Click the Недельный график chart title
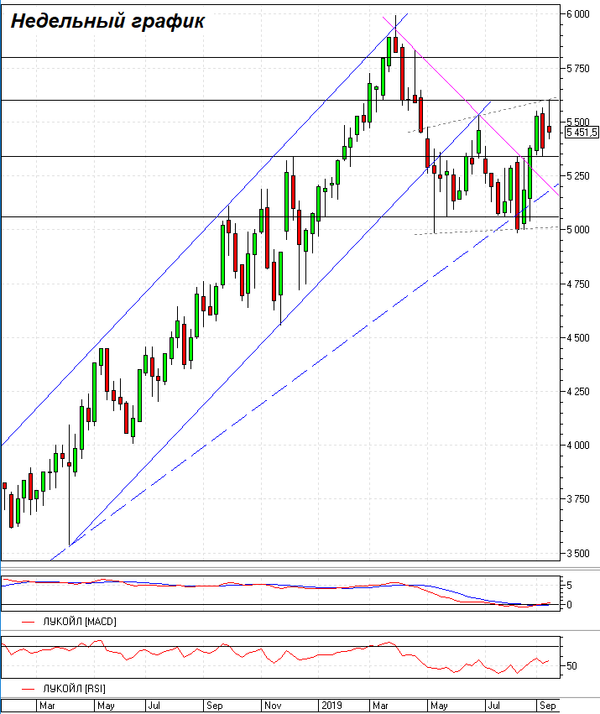This screenshot has height=714, width=600. click(x=107, y=21)
